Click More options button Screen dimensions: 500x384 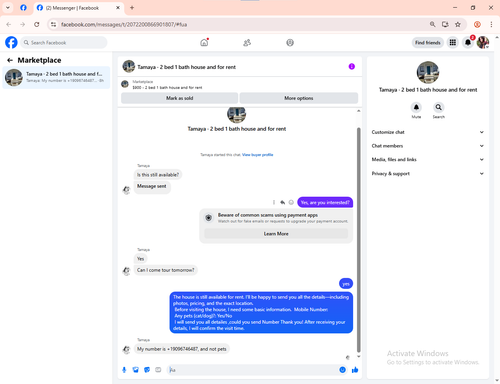299,98
